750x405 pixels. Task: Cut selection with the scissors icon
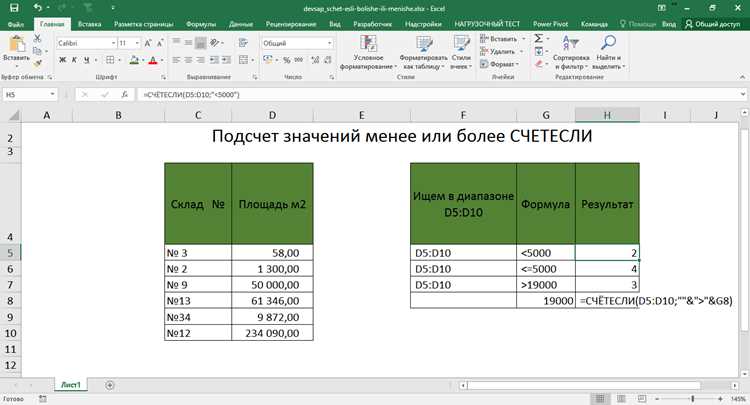(37, 39)
